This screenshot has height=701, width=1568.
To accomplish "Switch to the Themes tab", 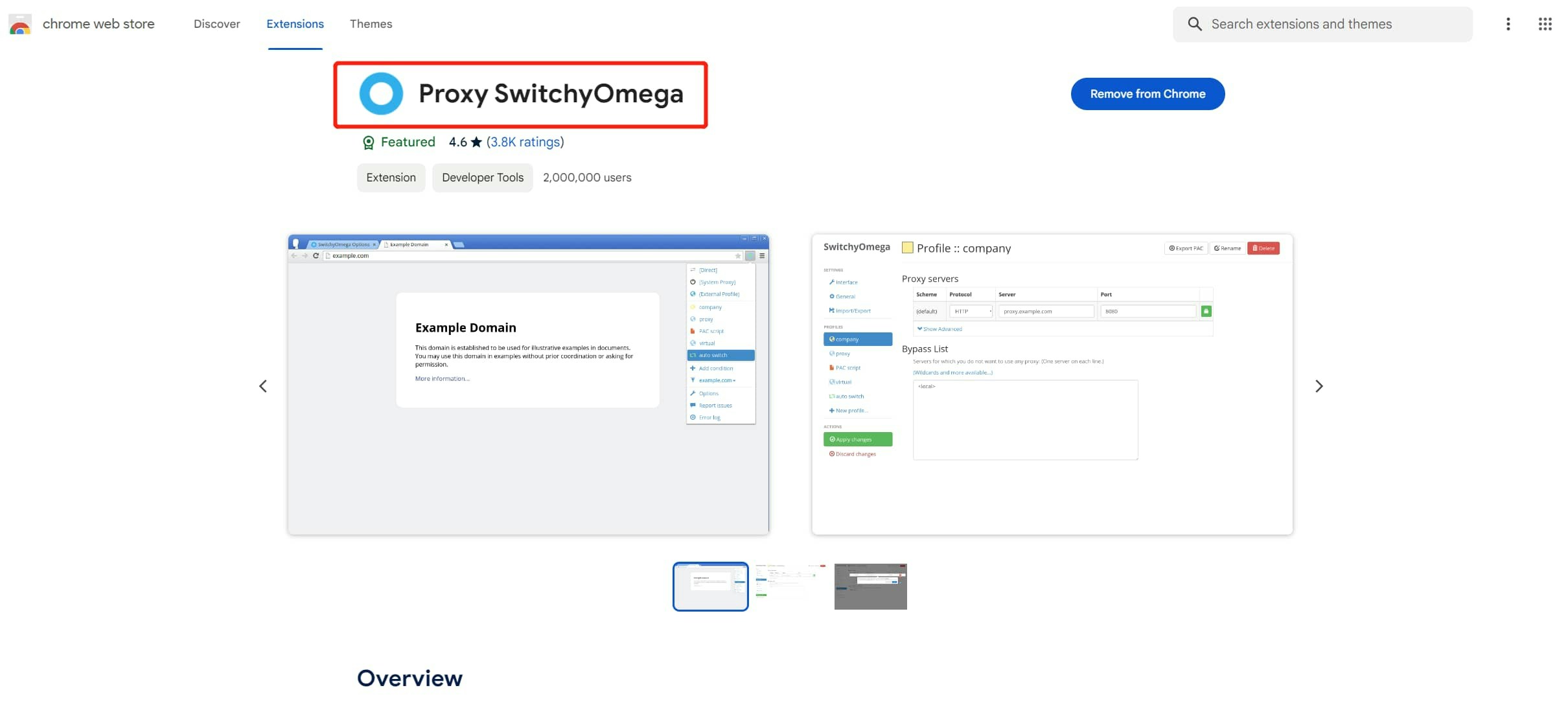I will (x=371, y=24).
